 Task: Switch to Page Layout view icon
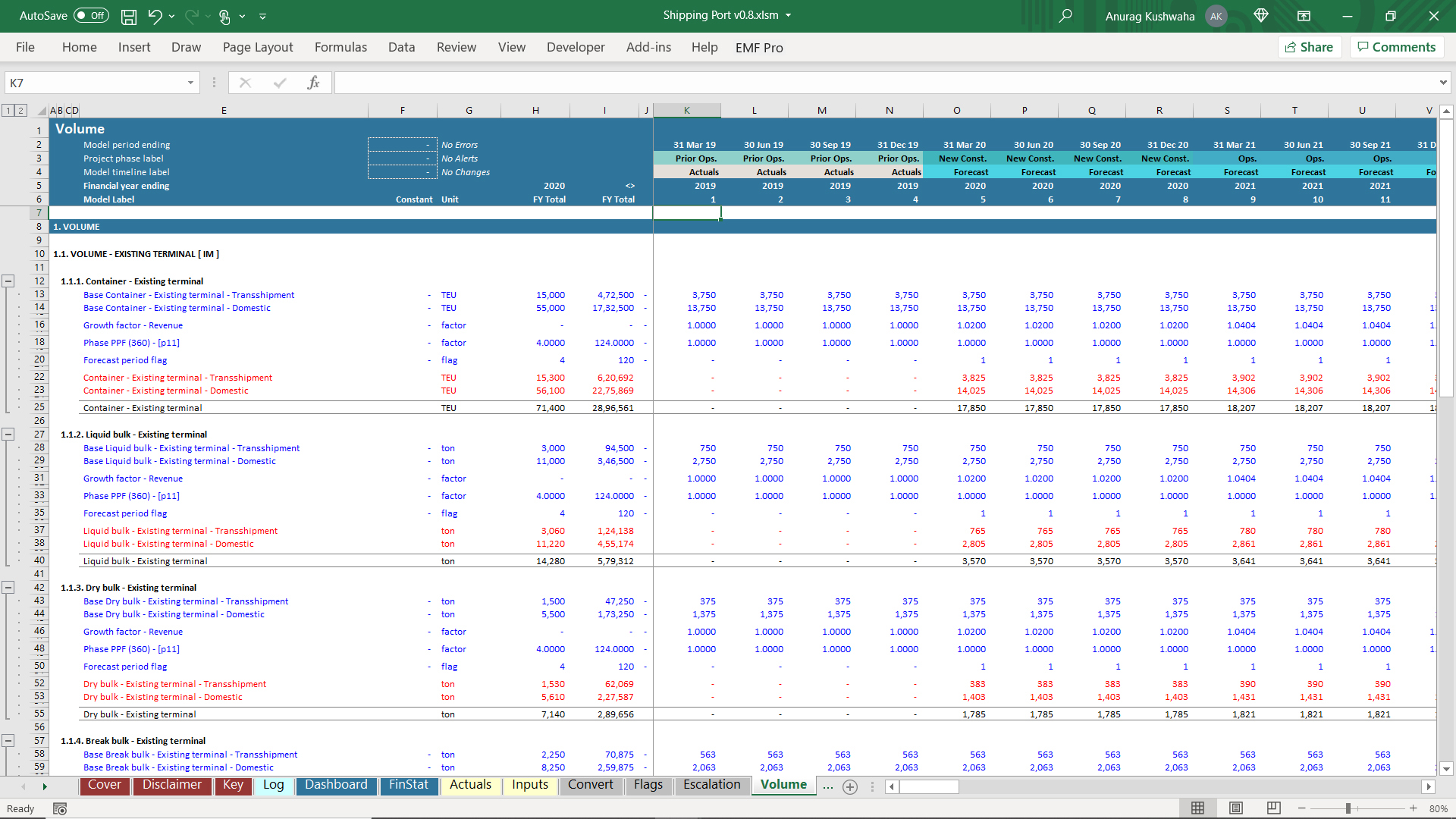point(1236,808)
